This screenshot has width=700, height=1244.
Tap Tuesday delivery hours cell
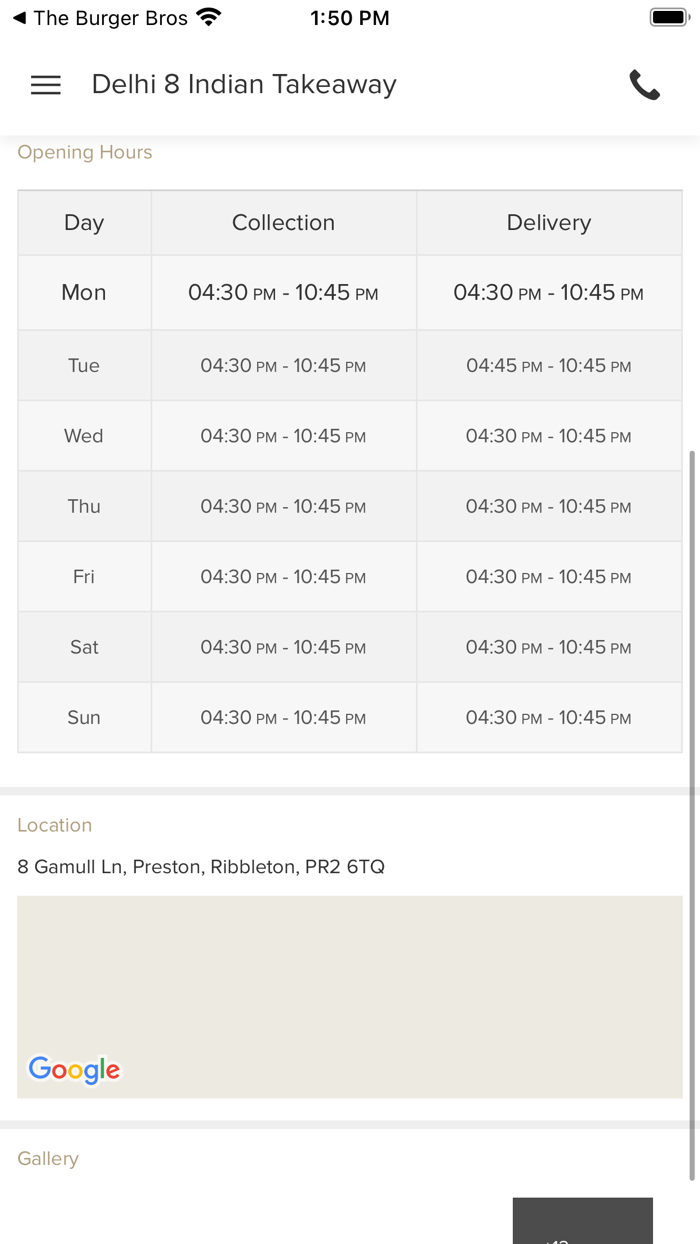coord(548,366)
